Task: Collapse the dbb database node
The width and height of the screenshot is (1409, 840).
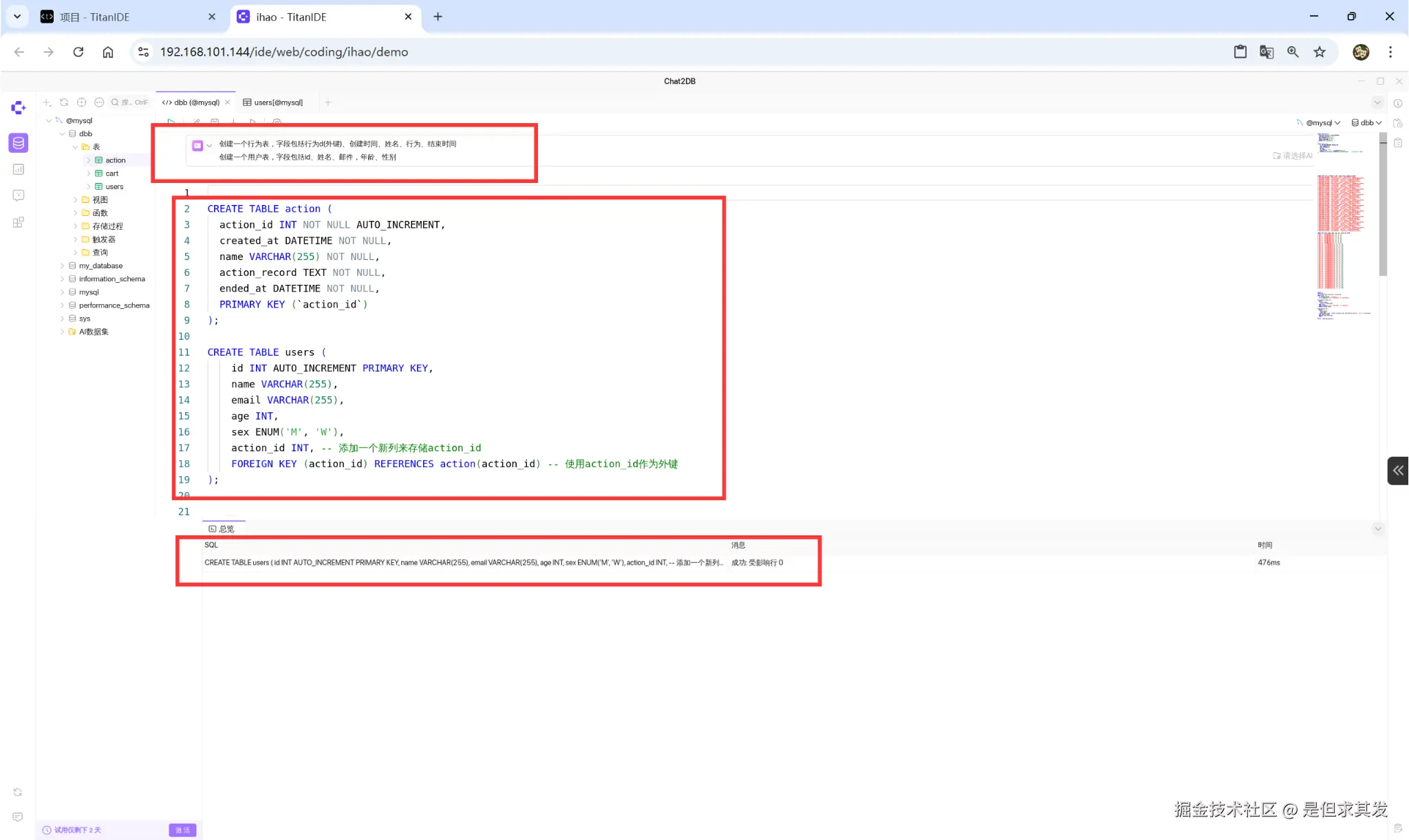Action: [63, 134]
